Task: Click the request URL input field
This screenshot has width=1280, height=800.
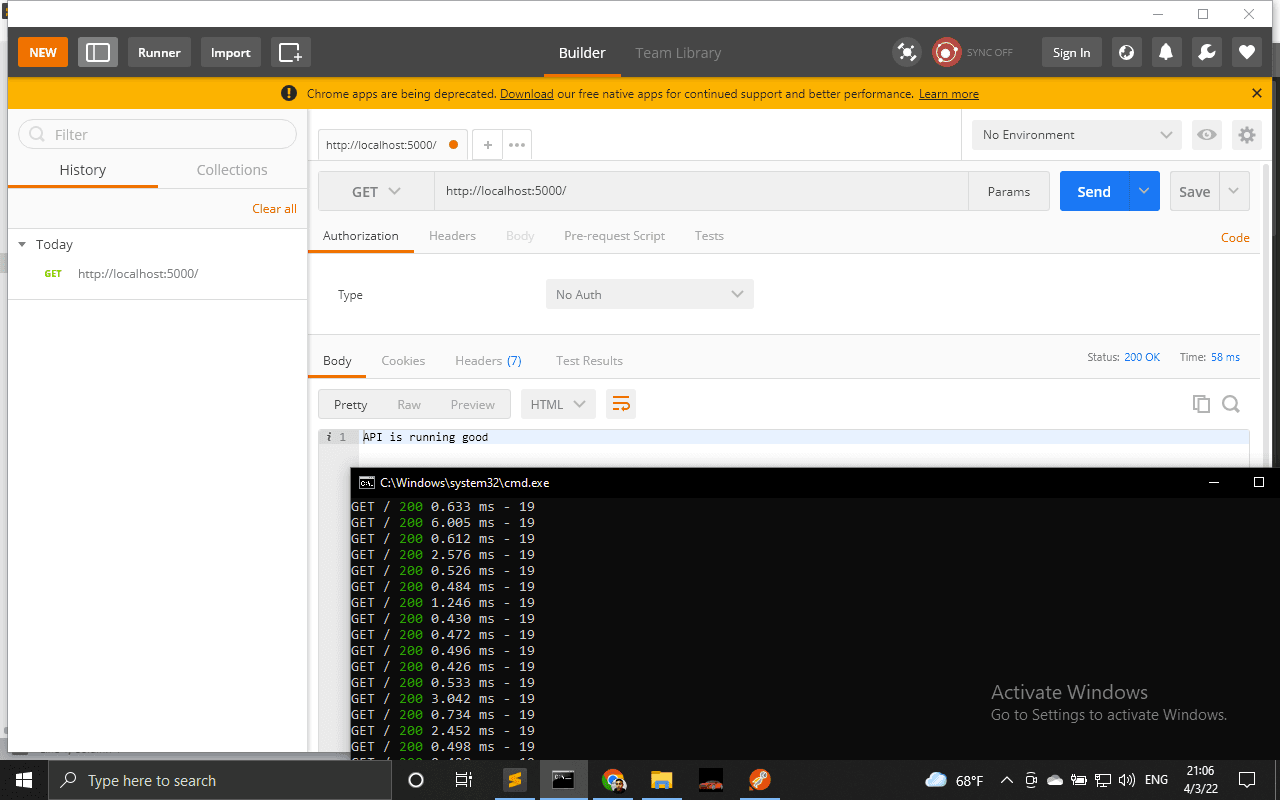Action: point(700,191)
